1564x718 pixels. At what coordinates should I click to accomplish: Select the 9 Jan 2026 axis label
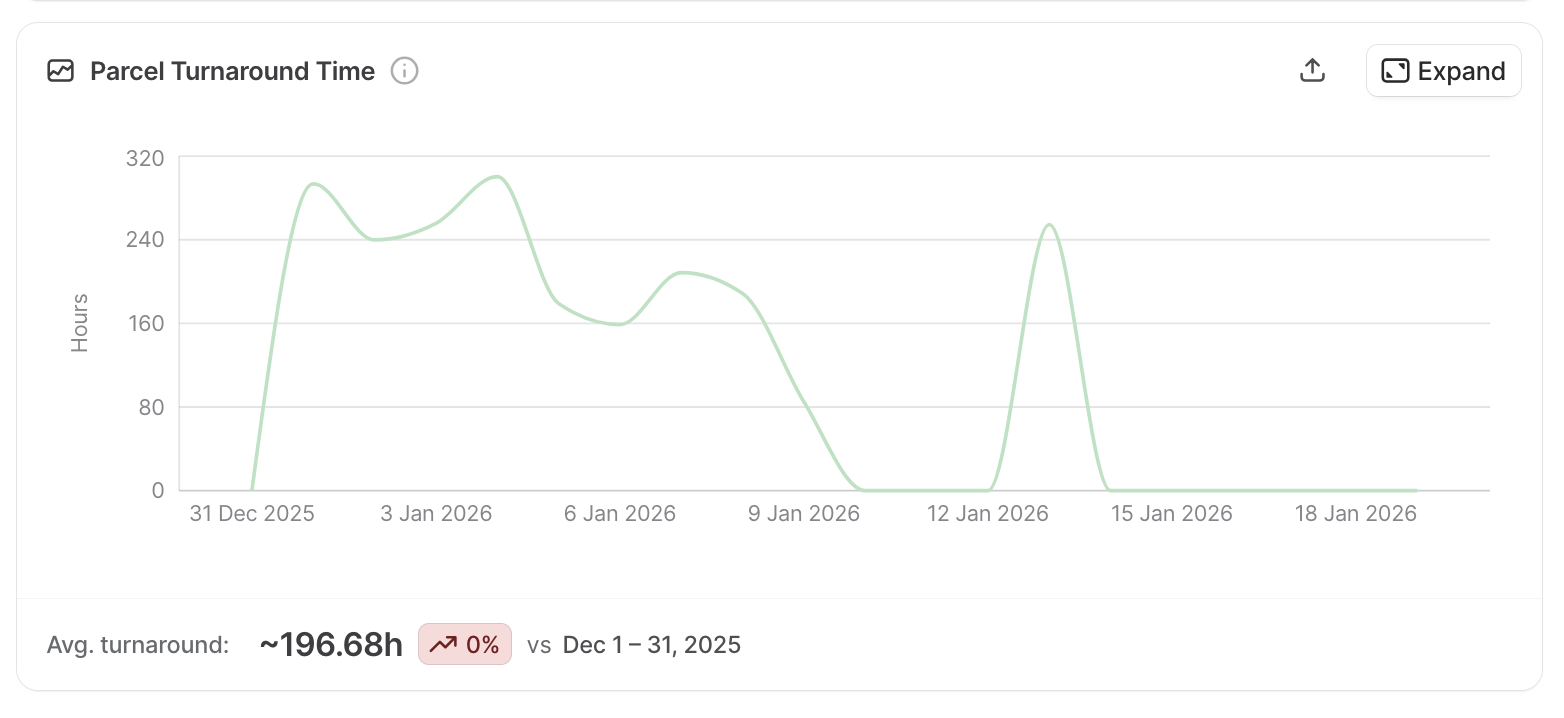[803, 513]
